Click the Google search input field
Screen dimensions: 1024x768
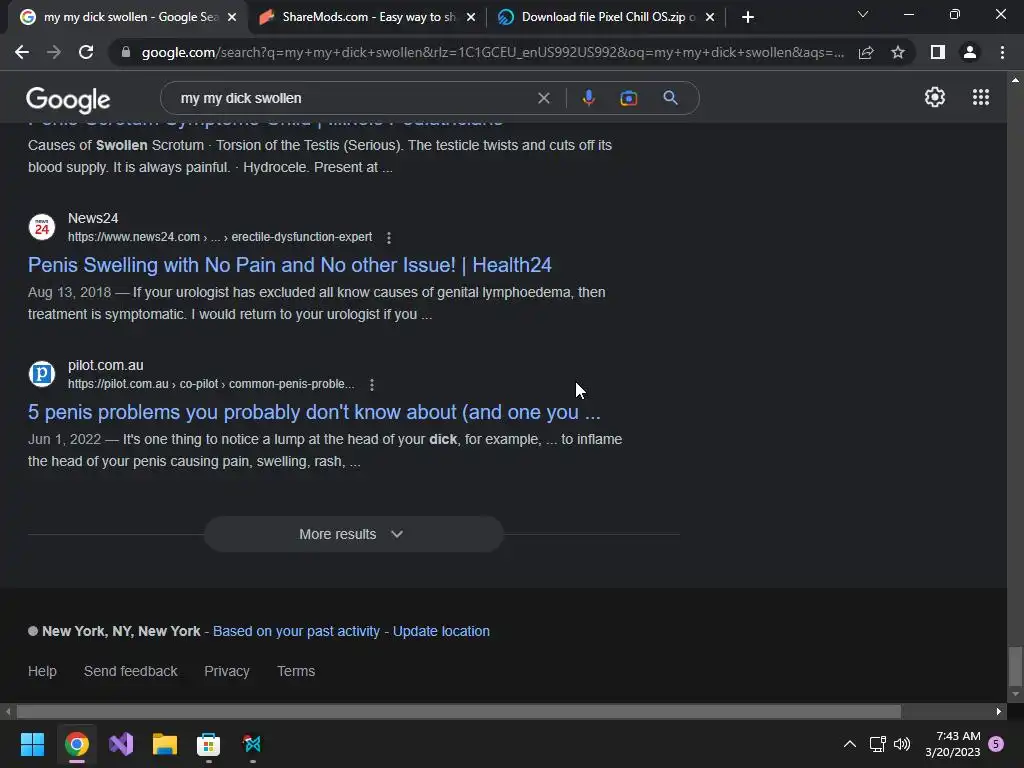click(x=353, y=98)
